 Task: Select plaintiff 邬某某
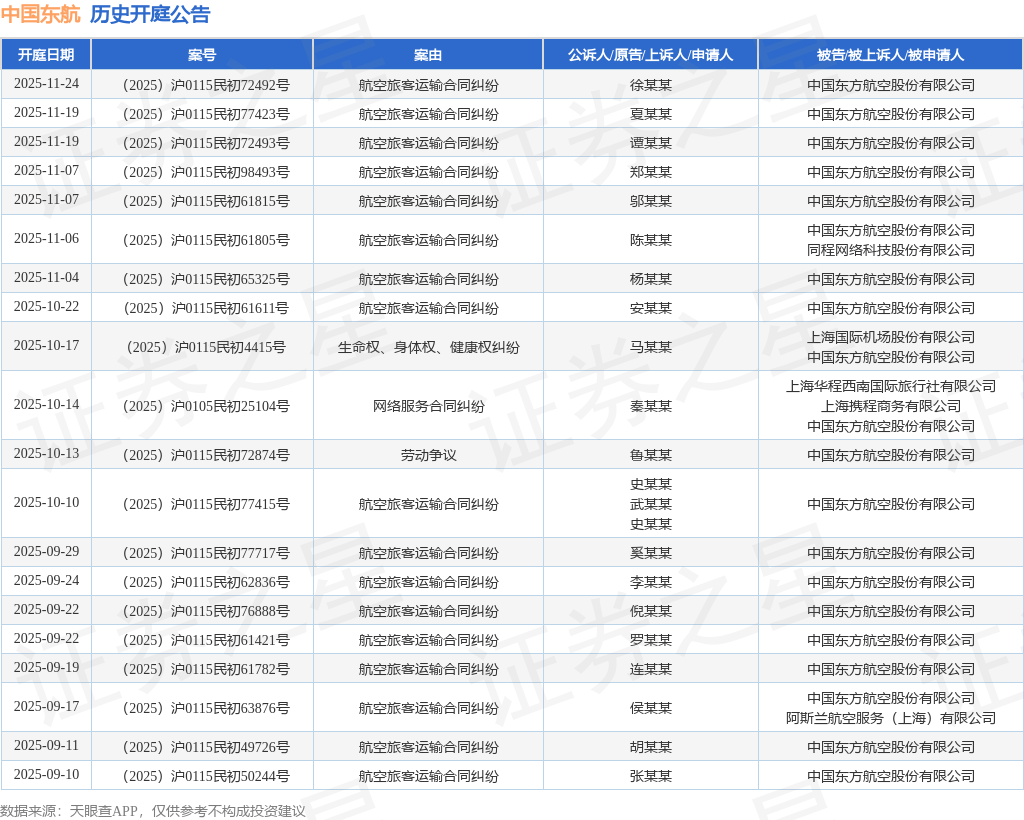click(x=650, y=201)
